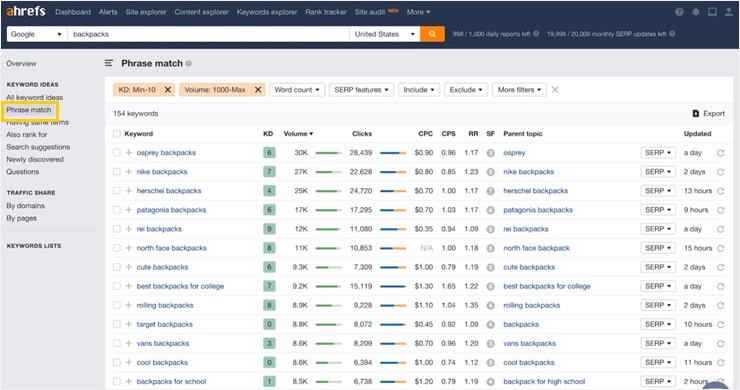Add osprey backpacks with the plus icon
The width and height of the screenshot is (740, 390).
(x=128, y=153)
